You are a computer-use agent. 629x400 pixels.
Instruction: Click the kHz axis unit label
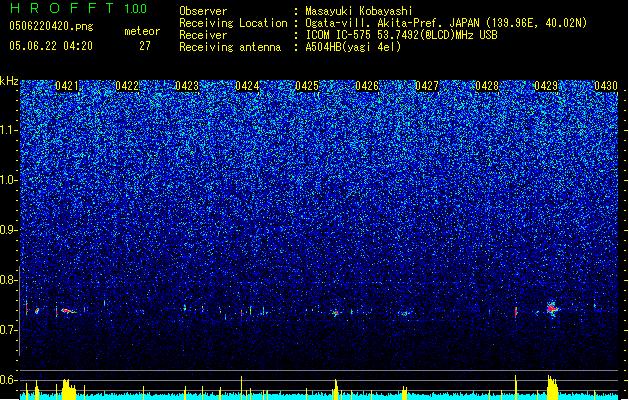(x=9, y=81)
